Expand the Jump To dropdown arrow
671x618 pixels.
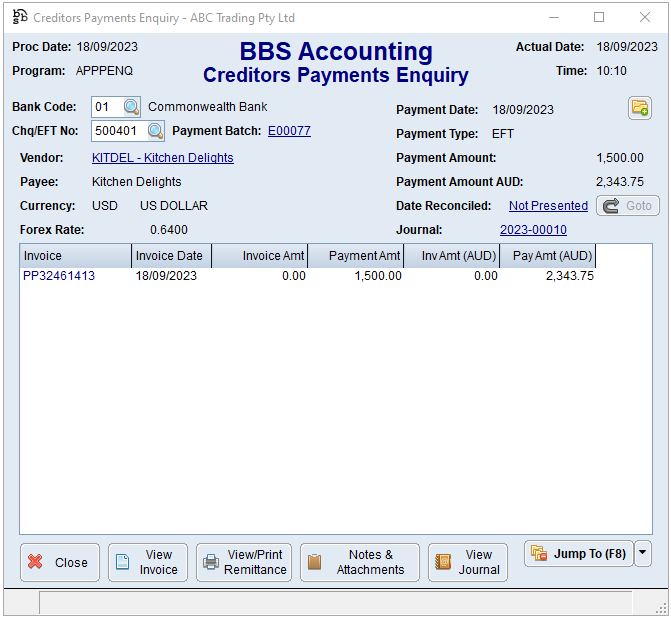[x=643, y=553]
